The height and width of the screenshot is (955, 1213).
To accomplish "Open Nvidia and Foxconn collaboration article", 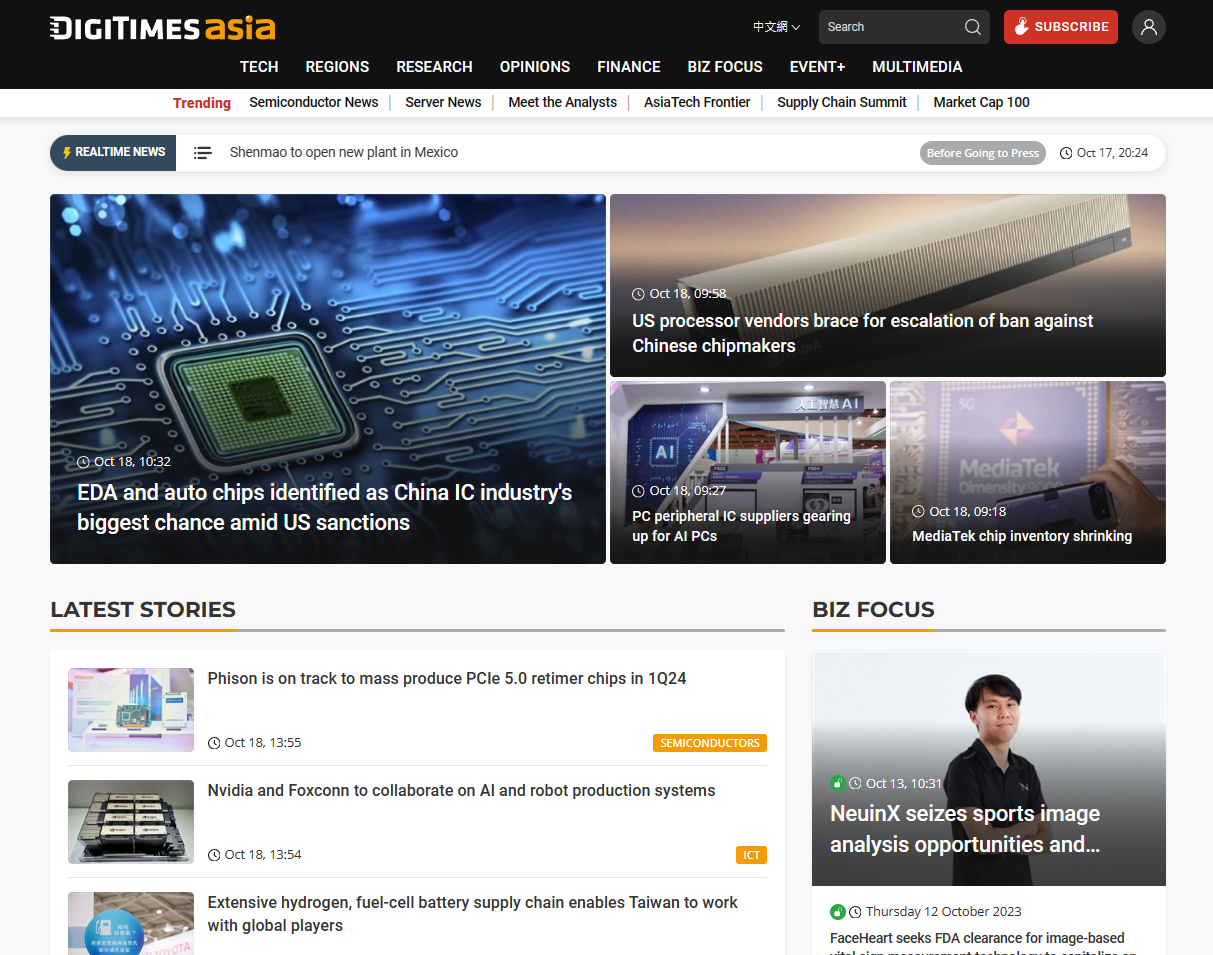I will point(461,790).
